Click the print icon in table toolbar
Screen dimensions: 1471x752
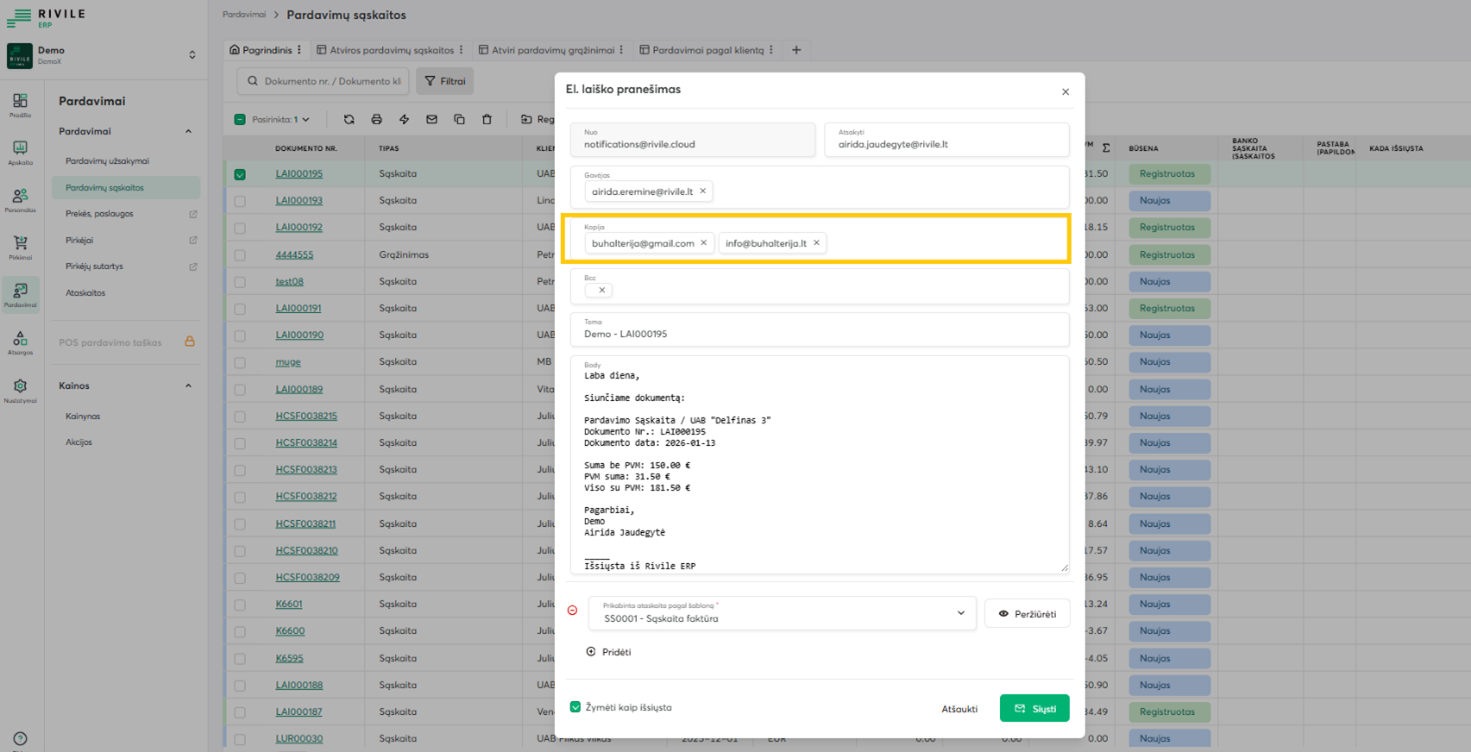coord(377,119)
